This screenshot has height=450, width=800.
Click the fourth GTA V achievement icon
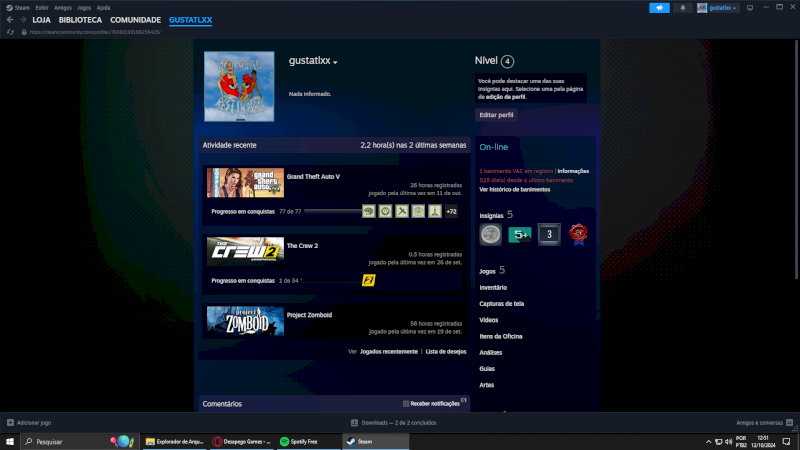tap(418, 211)
